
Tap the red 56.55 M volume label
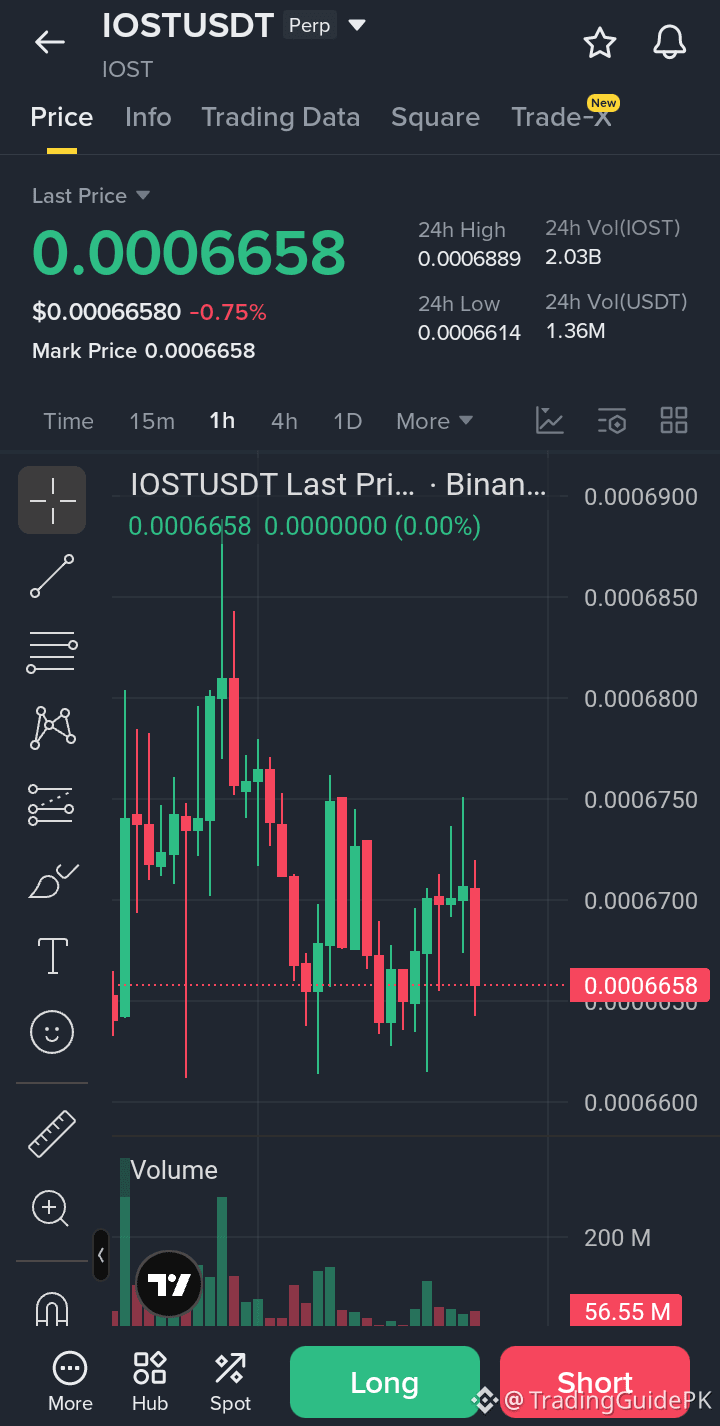tap(626, 1311)
